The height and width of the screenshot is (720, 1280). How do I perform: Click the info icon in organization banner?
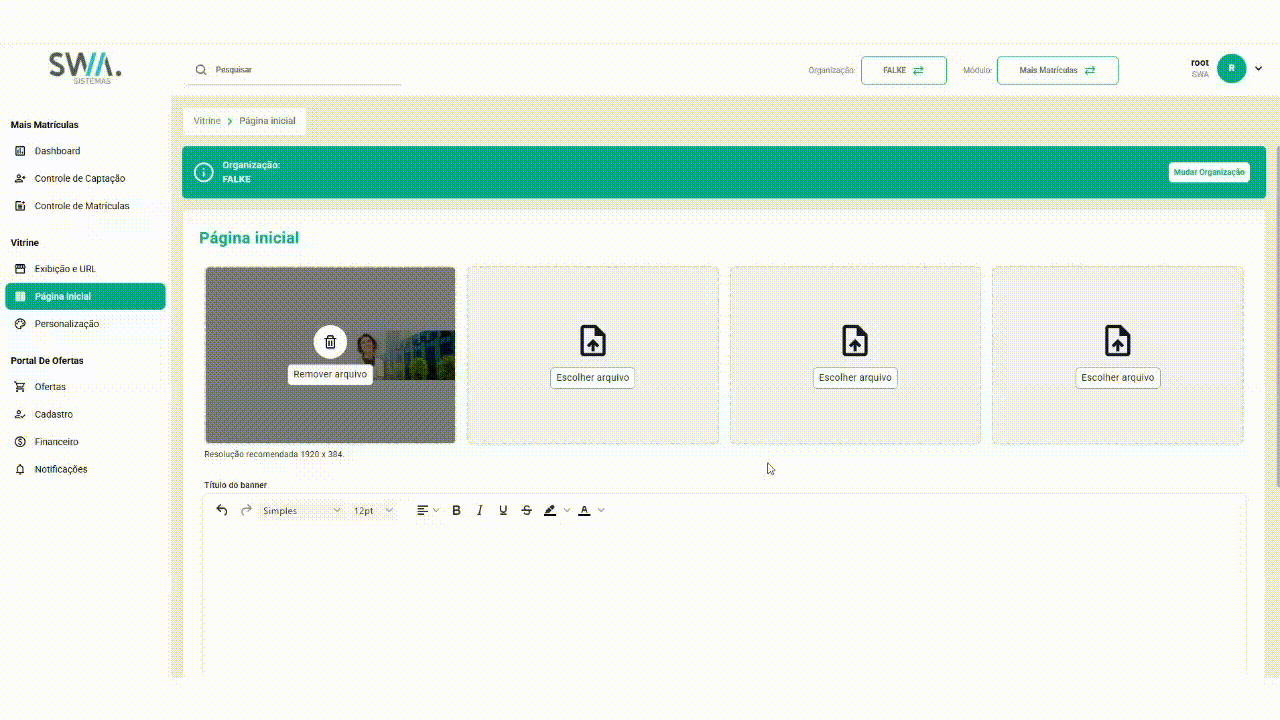(x=203, y=172)
